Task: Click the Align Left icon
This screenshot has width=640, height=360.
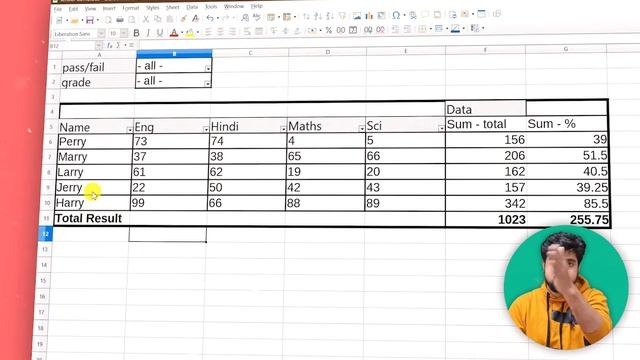Action: (208, 32)
